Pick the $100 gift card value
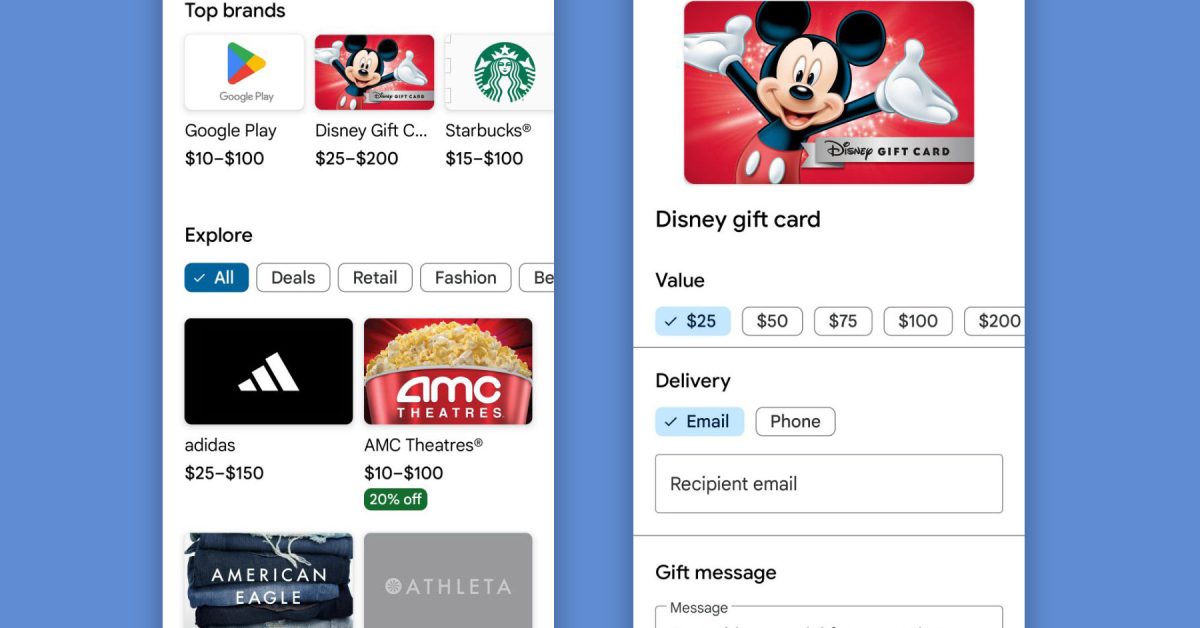Image resolution: width=1200 pixels, height=628 pixels. [918, 321]
